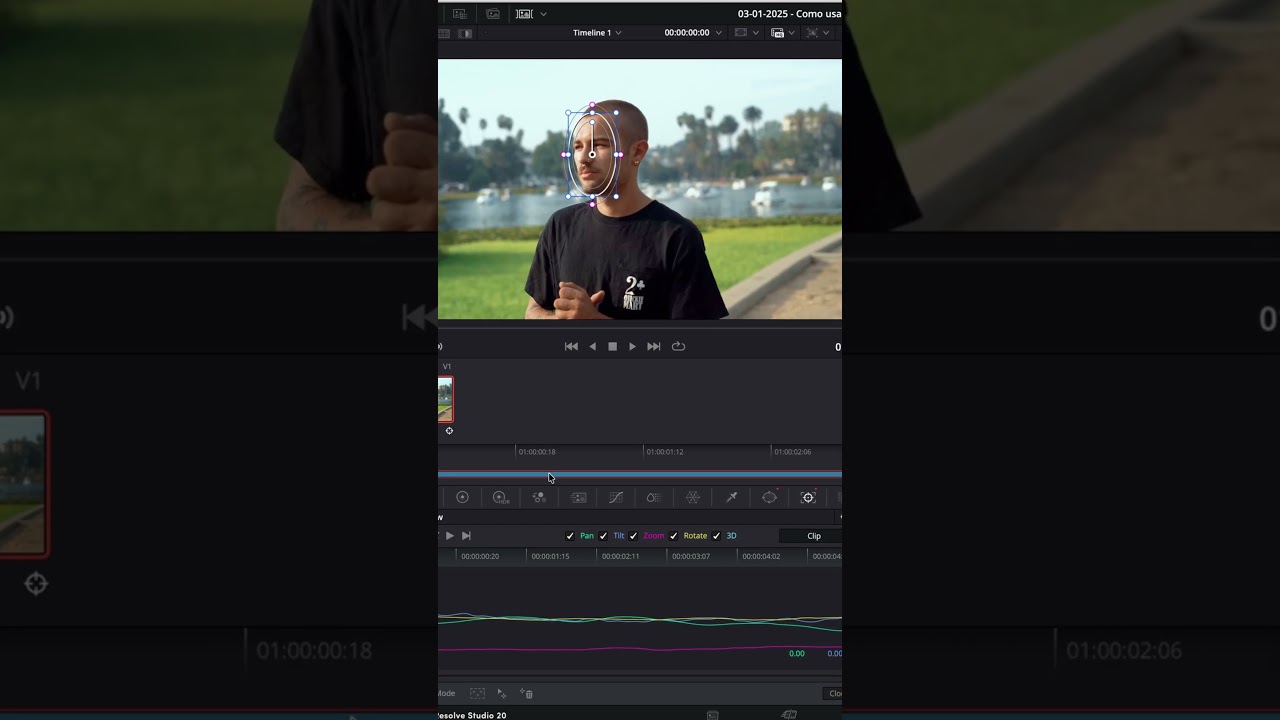Stop viewer playback
The height and width of the screenshot is (720, 1280).
612,346
